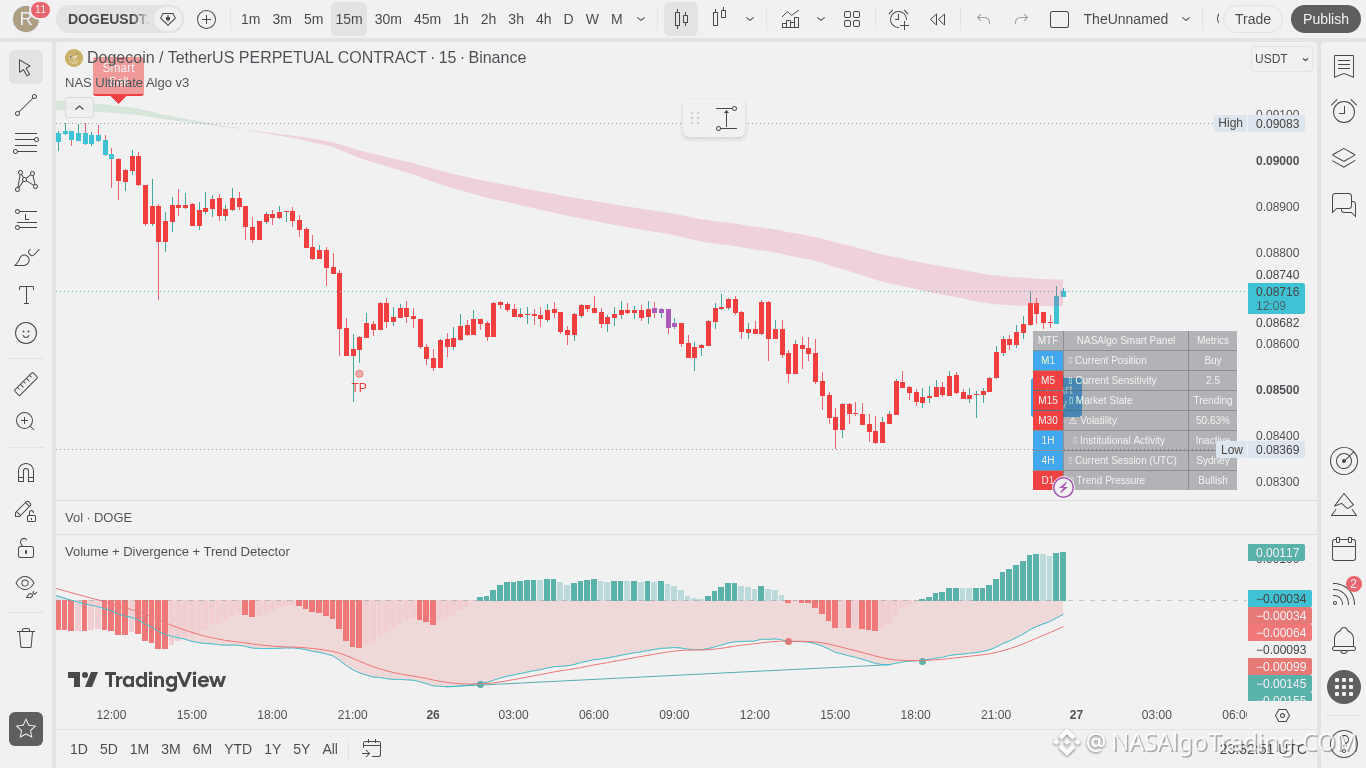
Task: Collapse the indicator legend chevron
Action: click(79, 107)
